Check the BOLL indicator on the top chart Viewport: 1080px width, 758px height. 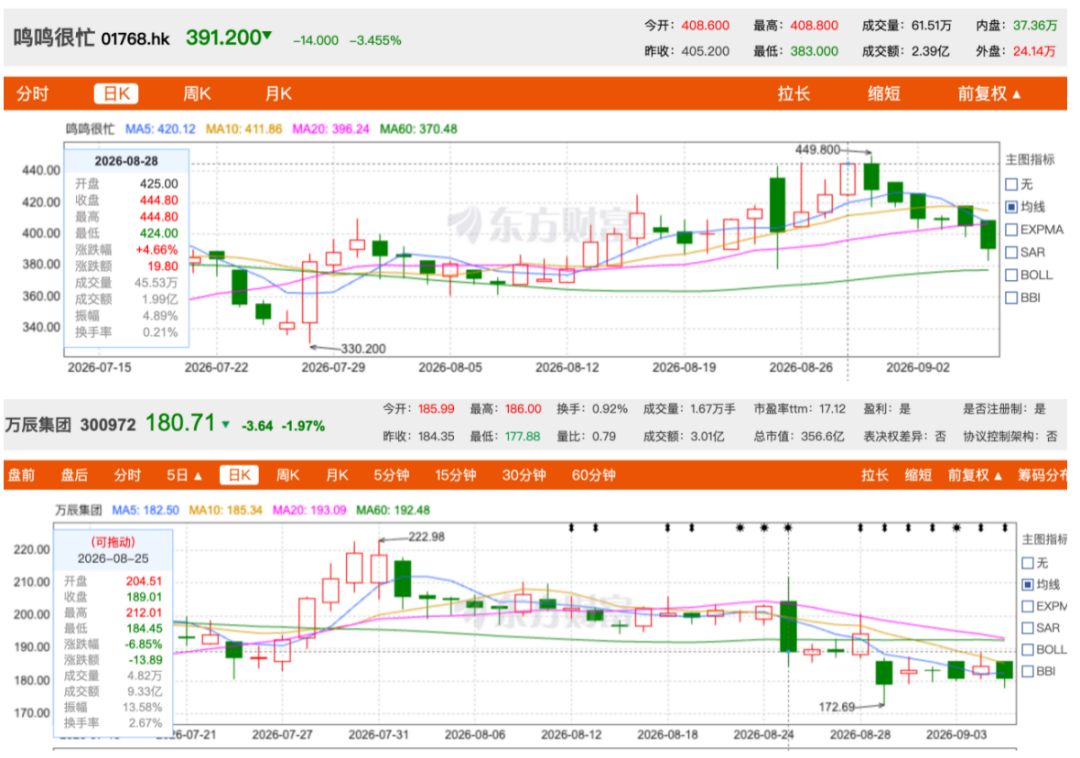pos(1012,275)
